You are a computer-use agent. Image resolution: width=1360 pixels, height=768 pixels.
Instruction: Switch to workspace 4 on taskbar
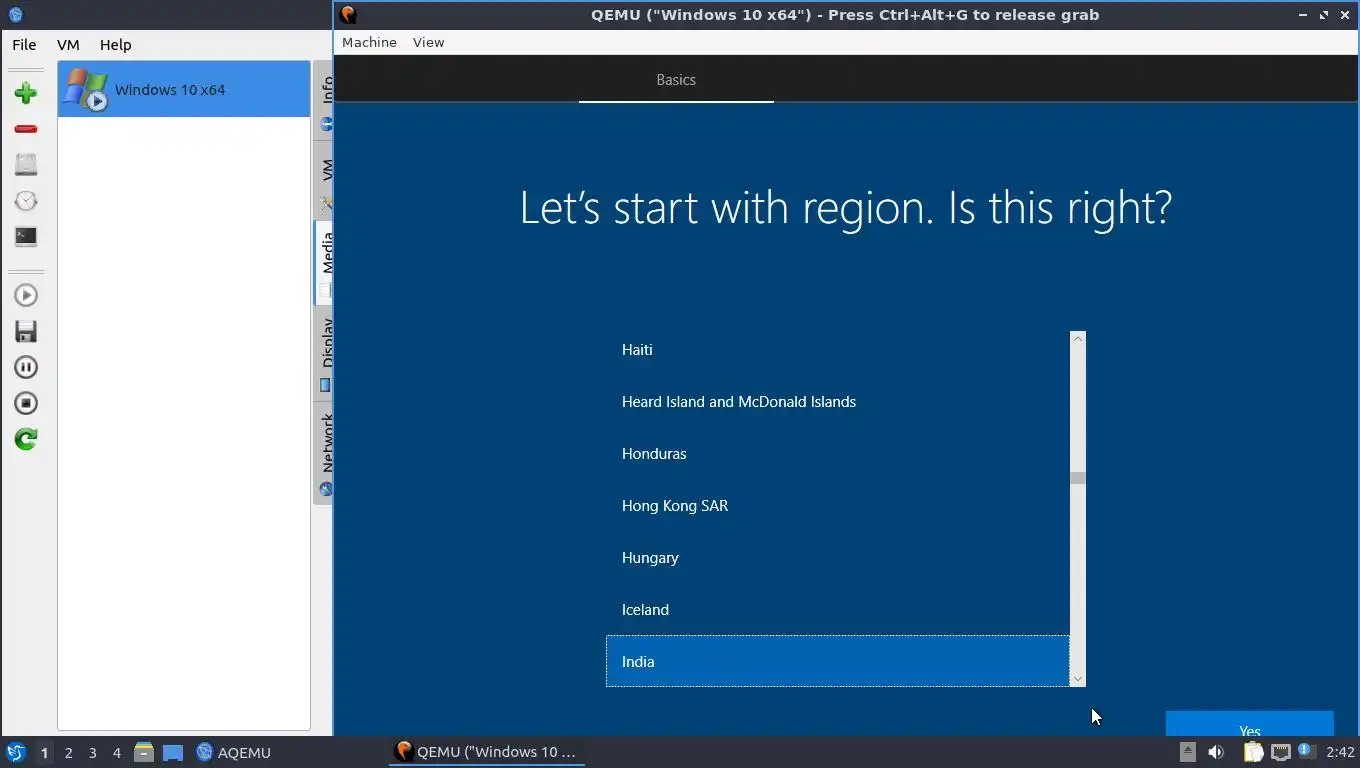(x=117, y=753)
